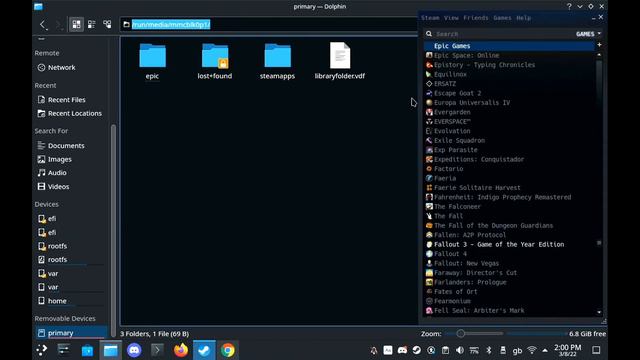Open Wi-Fi networks in system tray

(x=532, y=350)
